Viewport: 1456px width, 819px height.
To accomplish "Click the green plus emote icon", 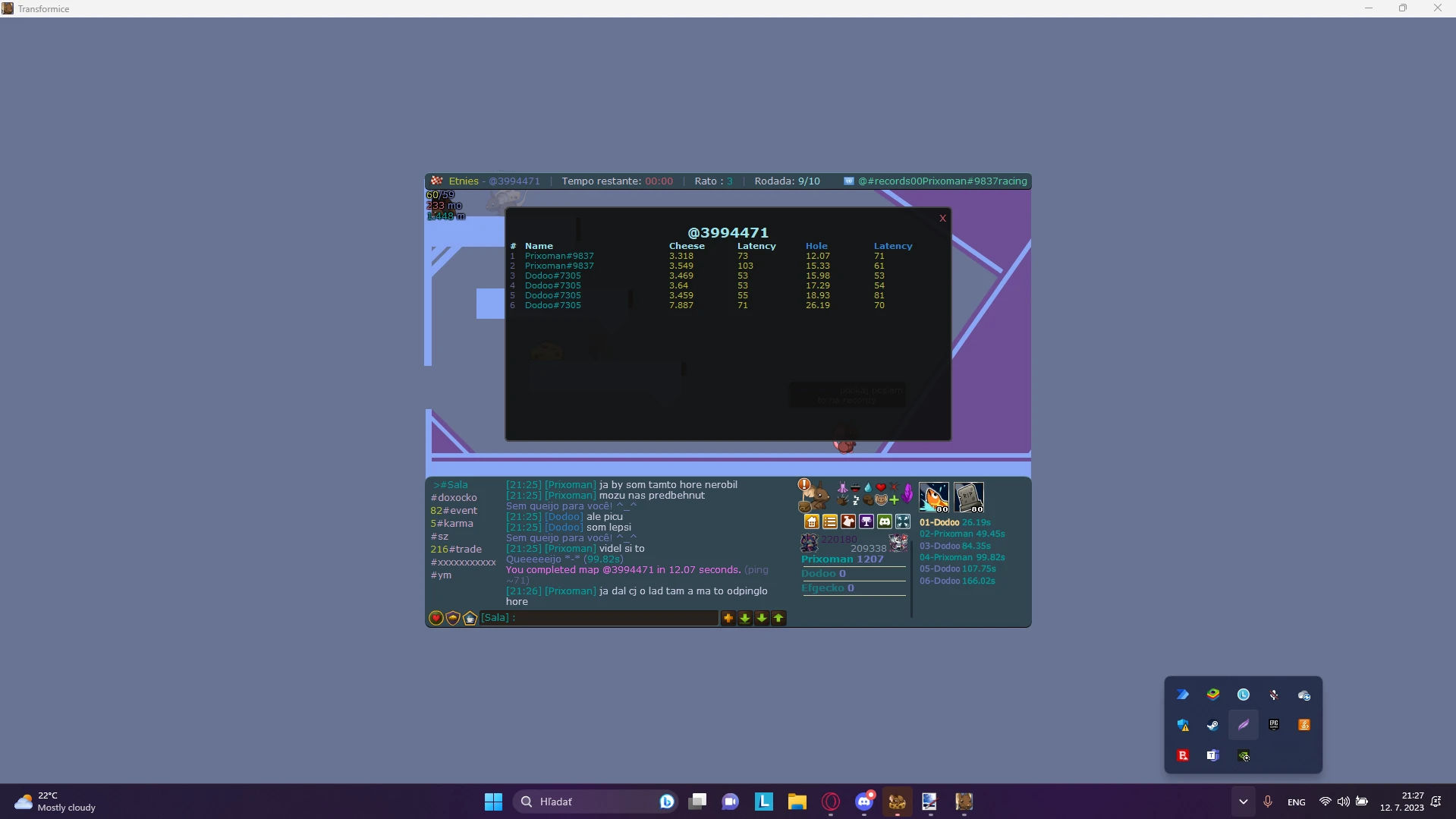I will tap(894, 499).
